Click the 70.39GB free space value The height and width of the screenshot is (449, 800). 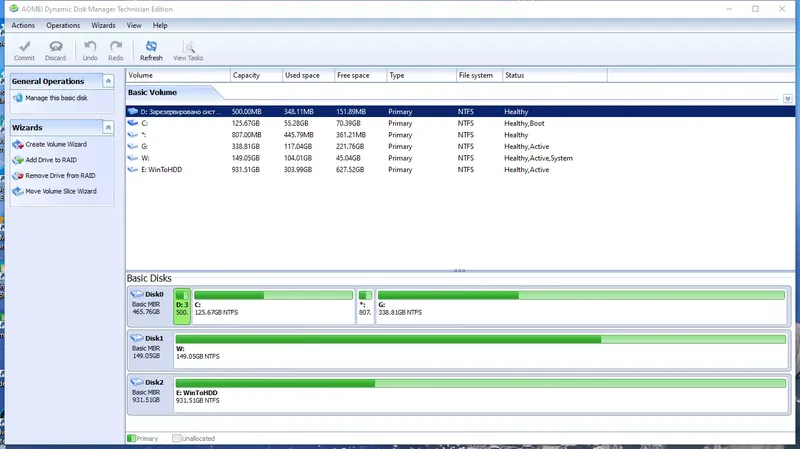[x=348, y=123]
